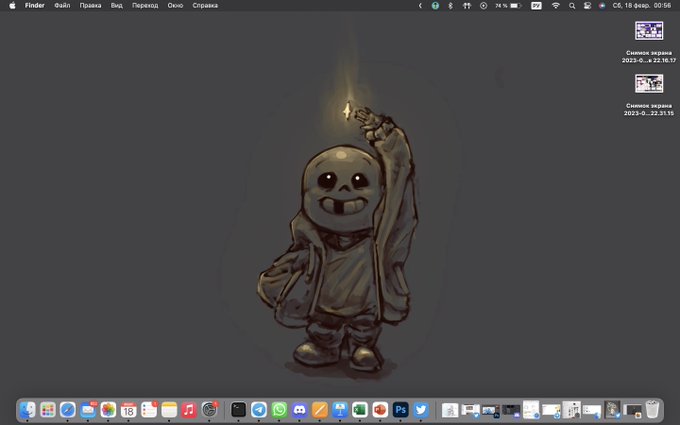This screenshot has width=680, height=425.
Task: Open Pages from the dock
Action: 320,409
